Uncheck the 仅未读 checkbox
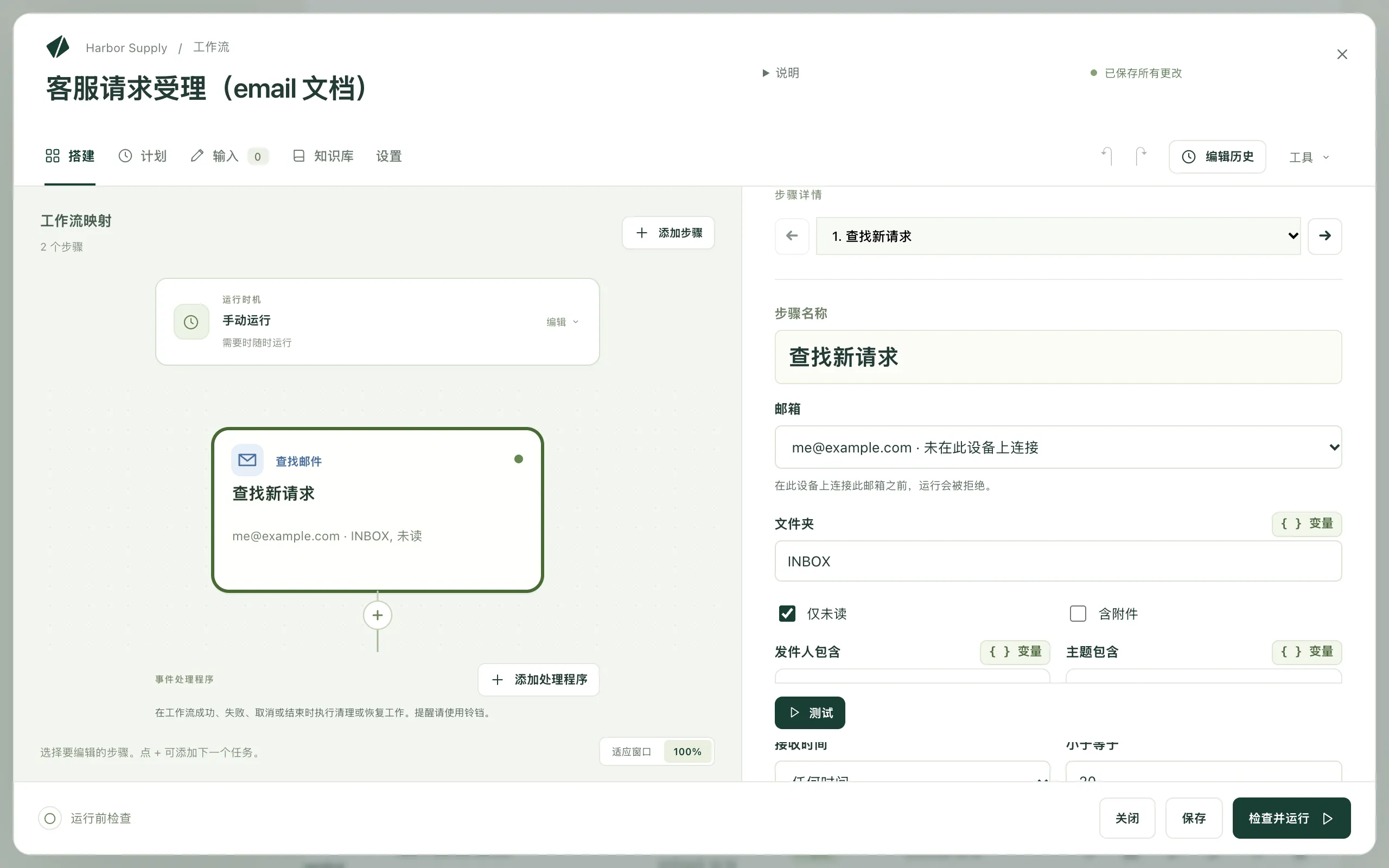 [x=787, y=614]
